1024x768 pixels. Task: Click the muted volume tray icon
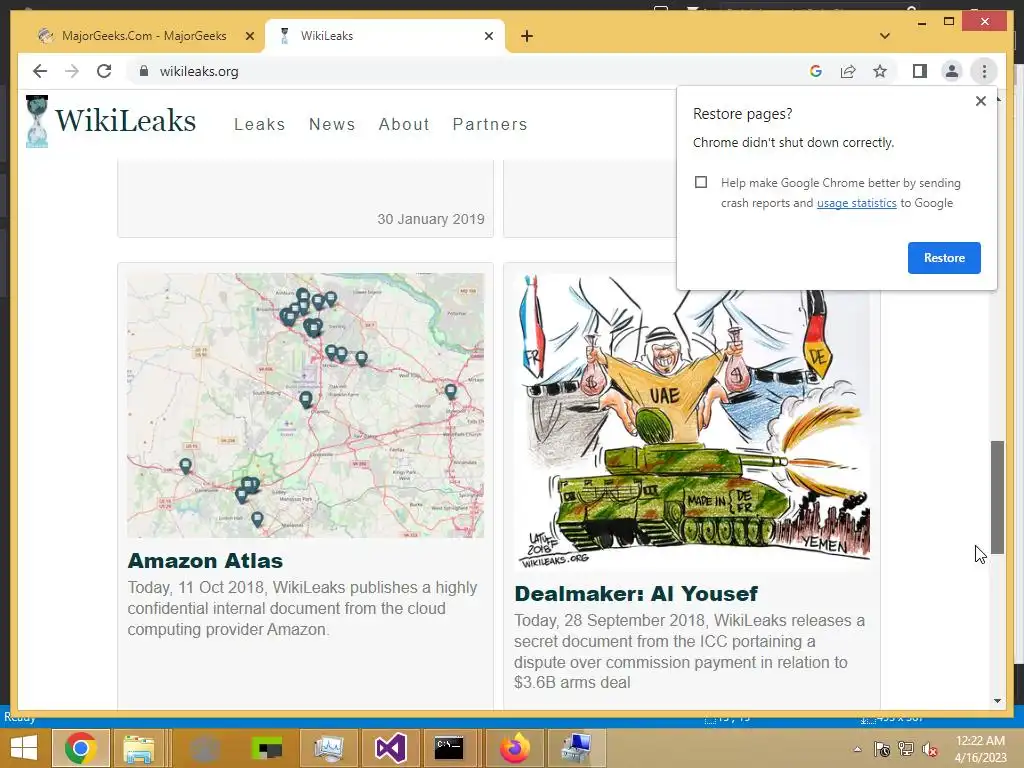click(930, 749)
